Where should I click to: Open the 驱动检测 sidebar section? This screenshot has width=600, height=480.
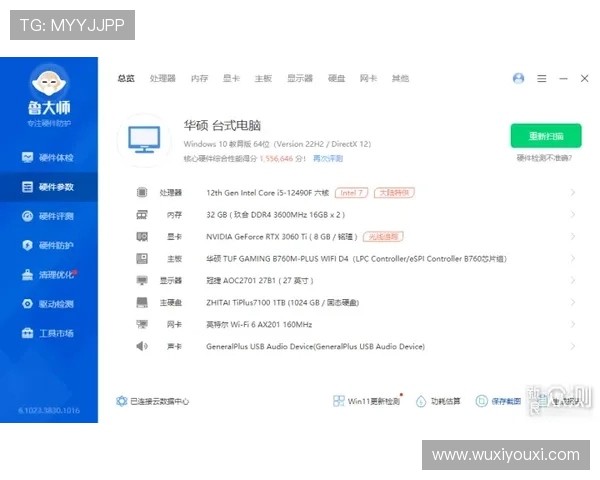(49, 304)
